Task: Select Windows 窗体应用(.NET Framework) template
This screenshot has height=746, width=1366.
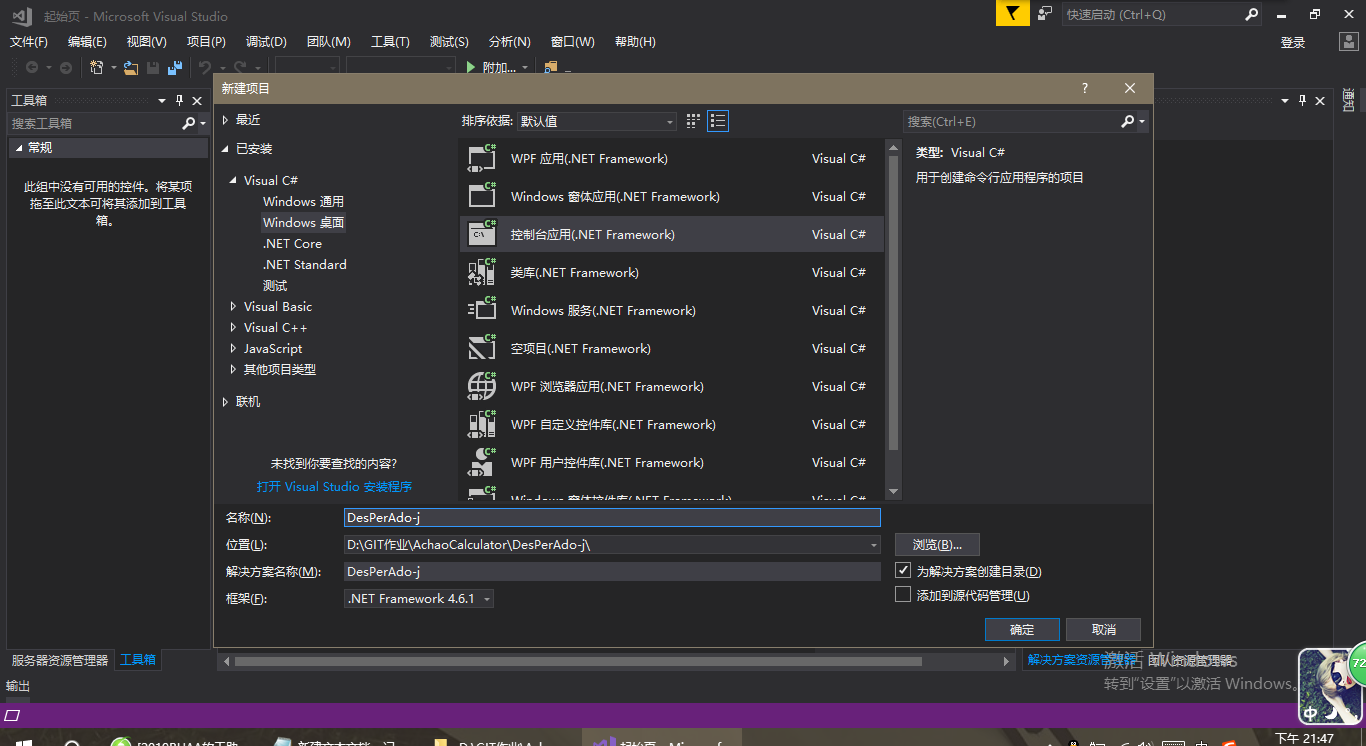Action: [x=671, y=196]
